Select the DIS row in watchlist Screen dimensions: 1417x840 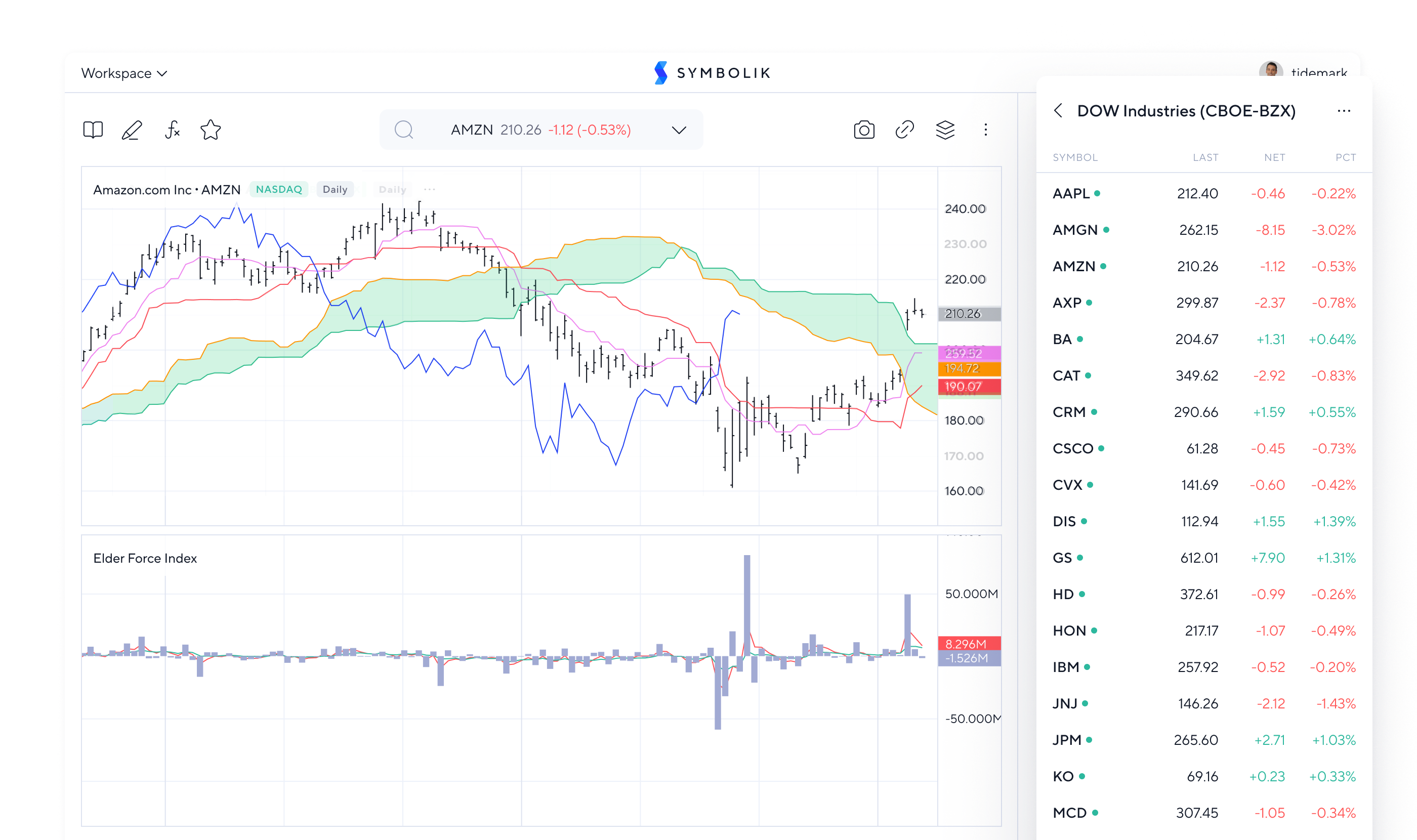pyautogui.click(x=1204, y=521)
